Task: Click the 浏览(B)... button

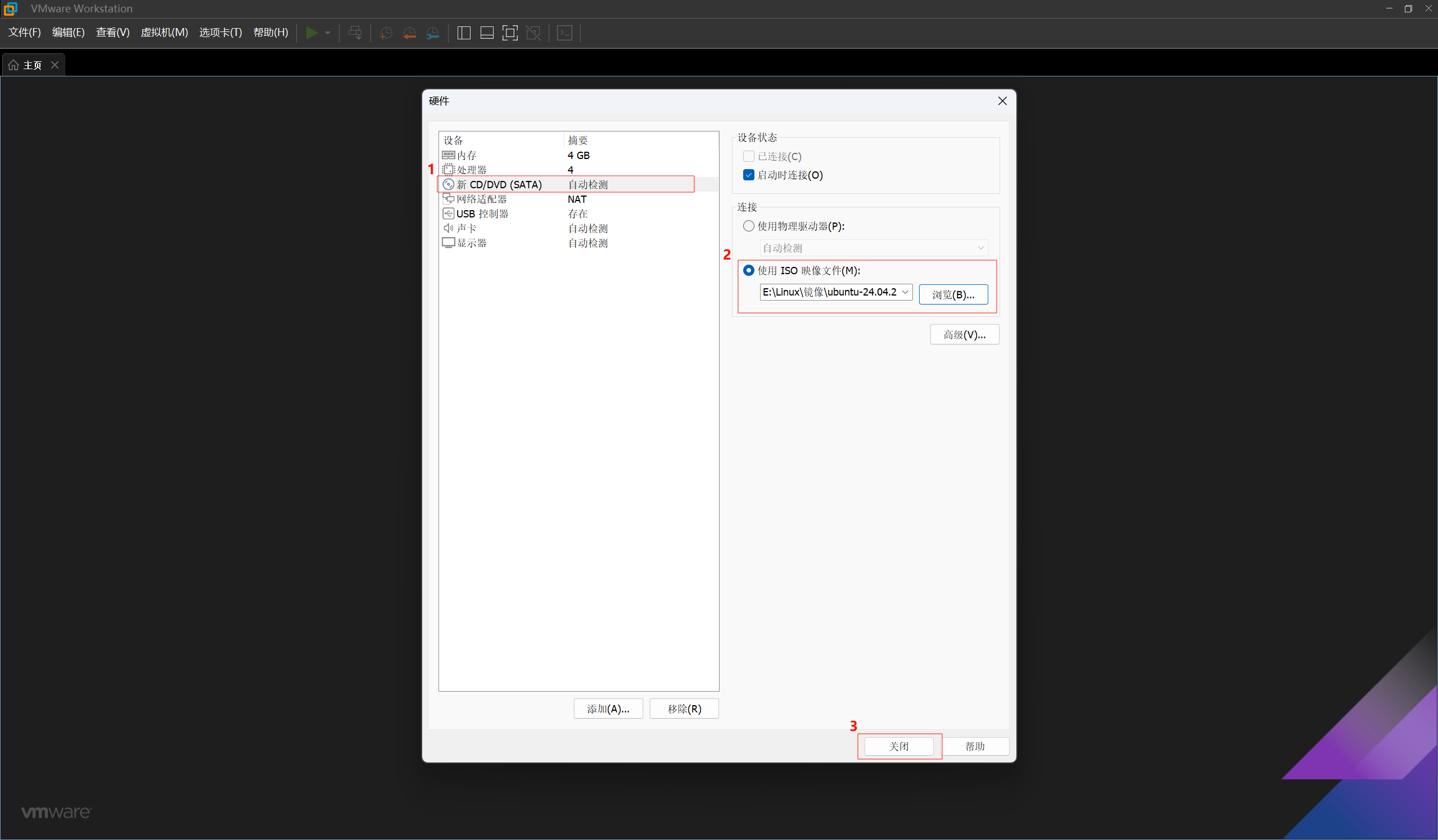Action: pos(953,294)
